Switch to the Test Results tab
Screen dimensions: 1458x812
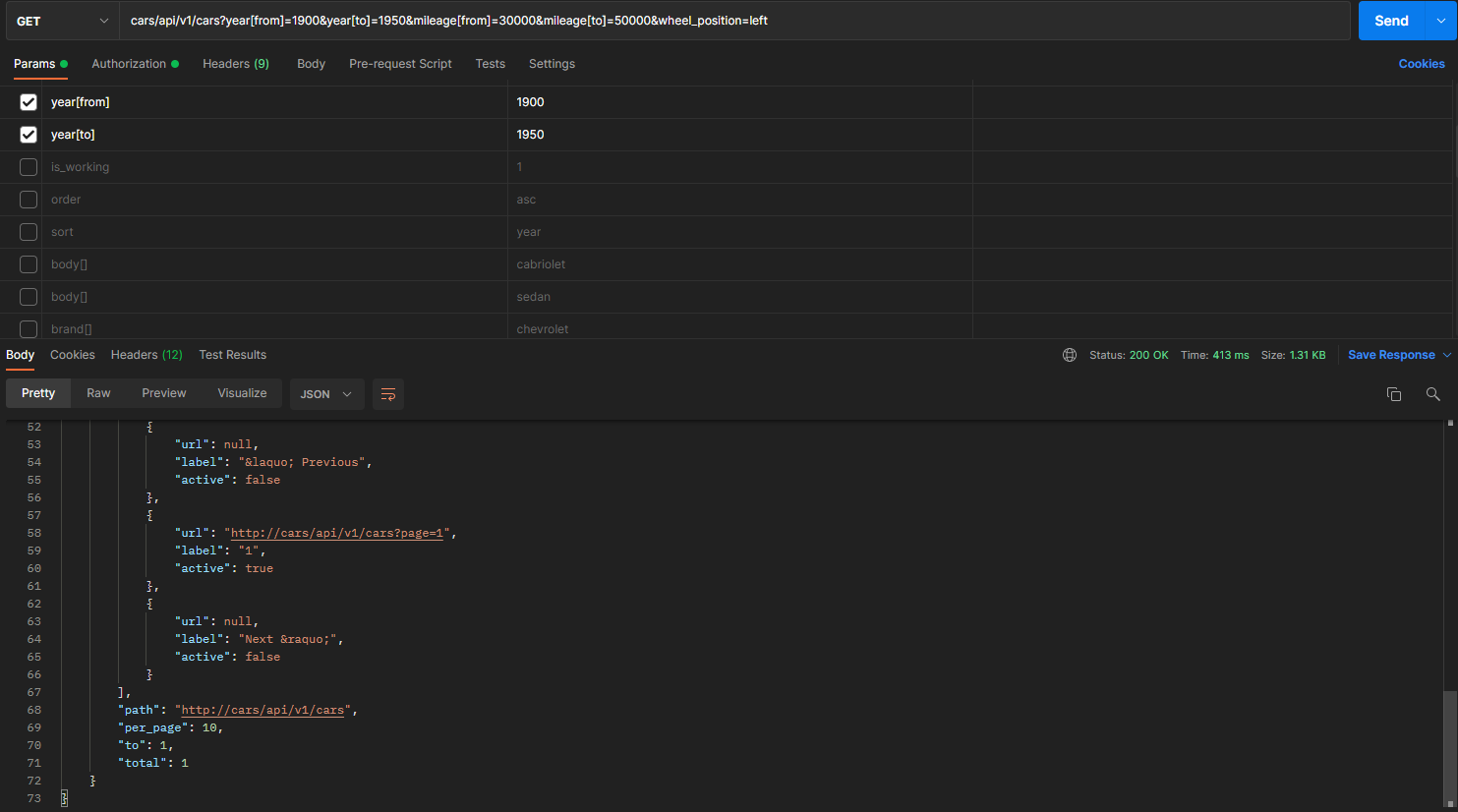233,355
